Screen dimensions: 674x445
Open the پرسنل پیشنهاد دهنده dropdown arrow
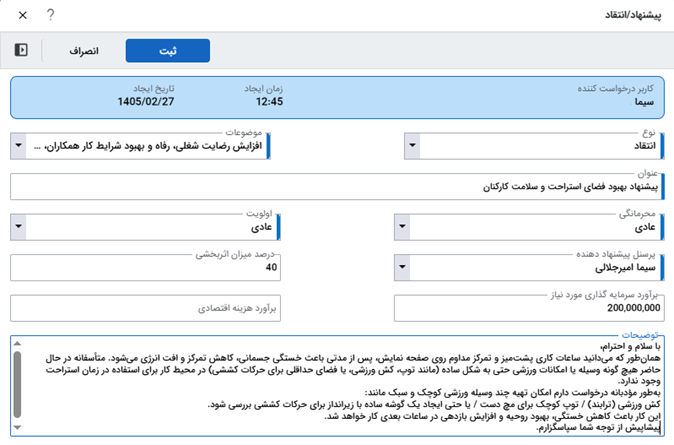pyautogui.click(x=402, y=267)
